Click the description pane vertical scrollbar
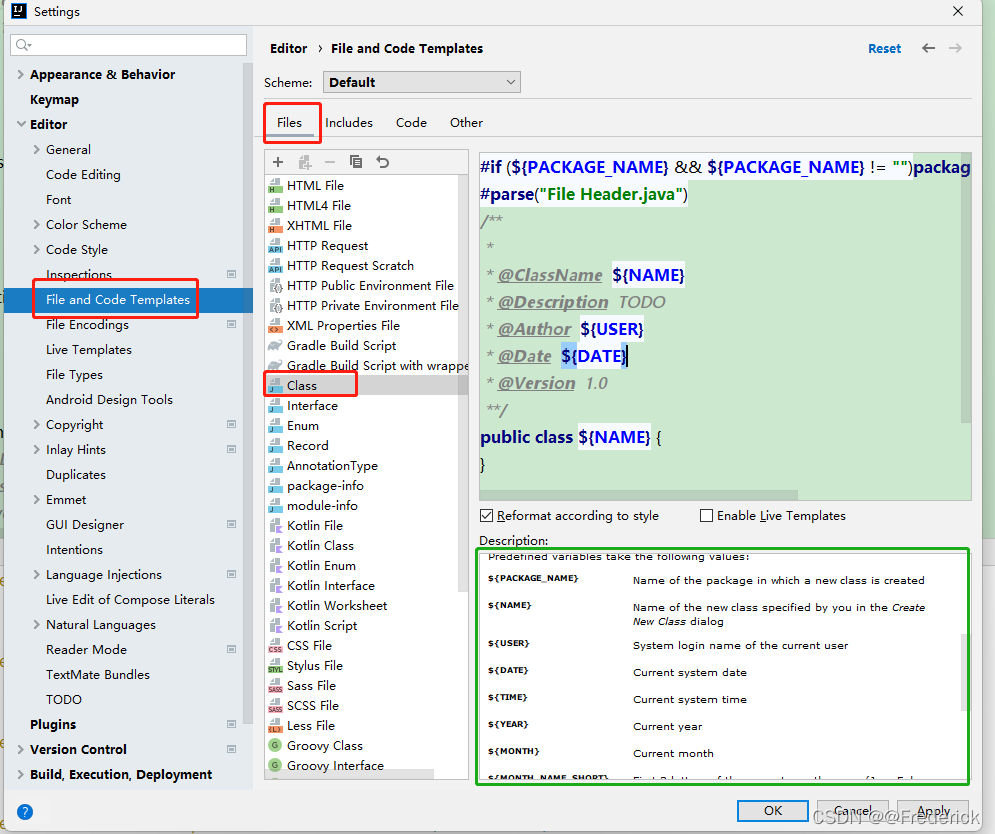 point(965,672)
